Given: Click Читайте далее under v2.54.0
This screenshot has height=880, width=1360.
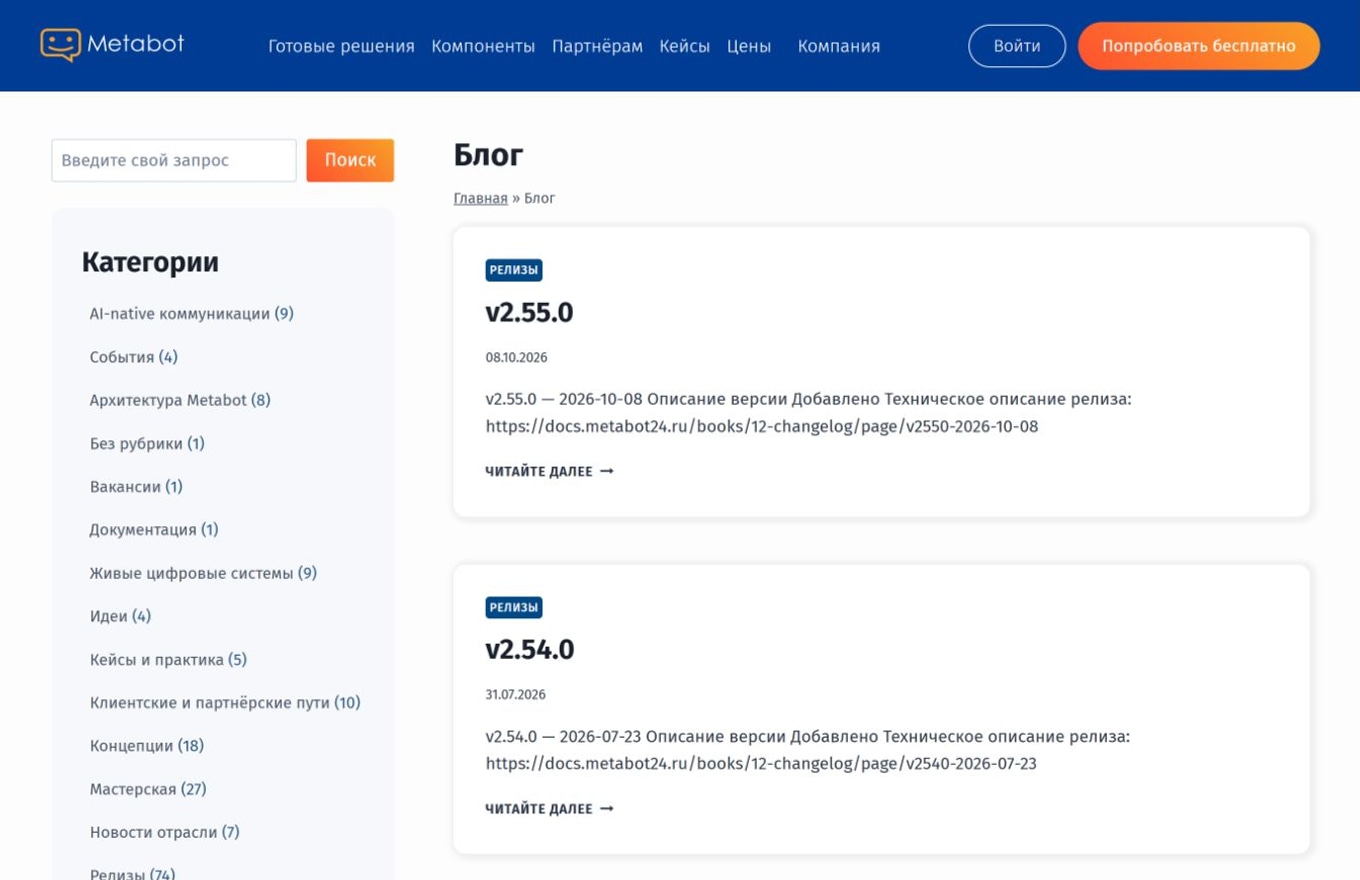Looking at the screenshot, I should (x=549, y=808).
